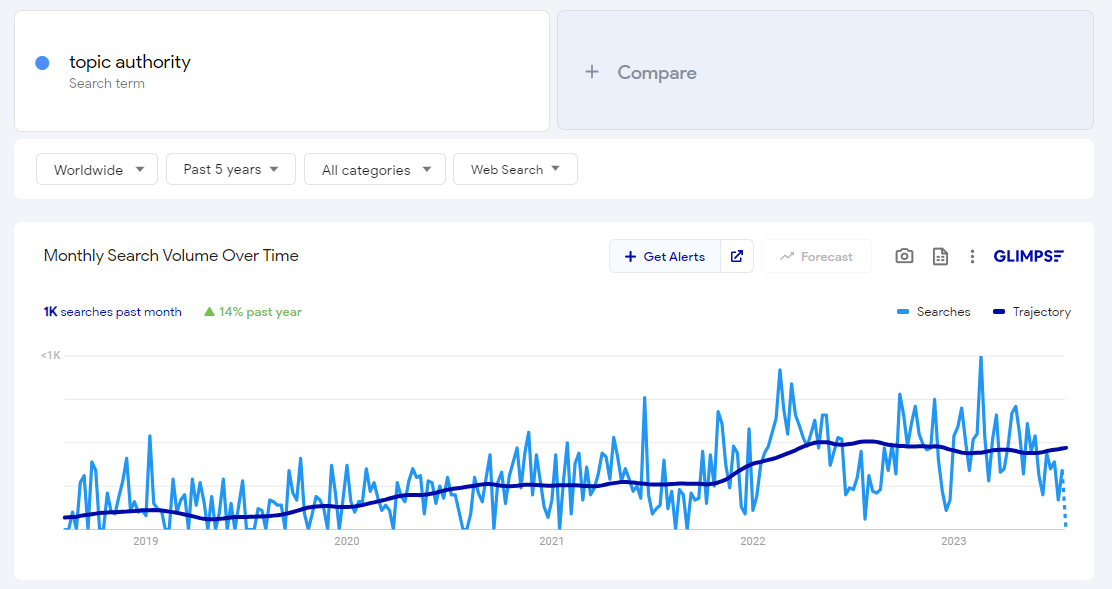Select the topic authority search term card
Image resolution: width=1112 pixels, height=589 pixels.
[x=280, y=70]
